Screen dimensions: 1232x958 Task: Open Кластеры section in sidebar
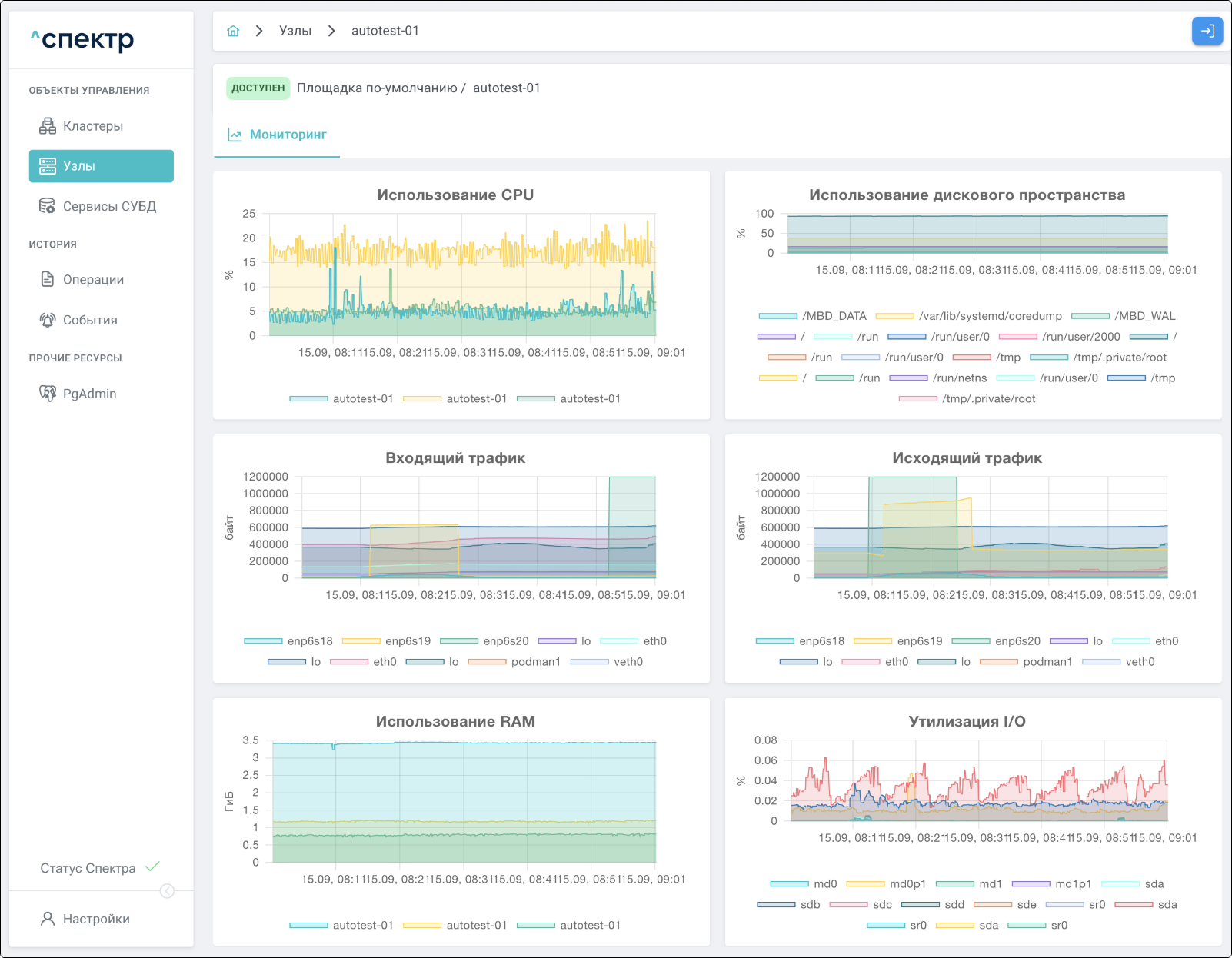pos(92,126)
